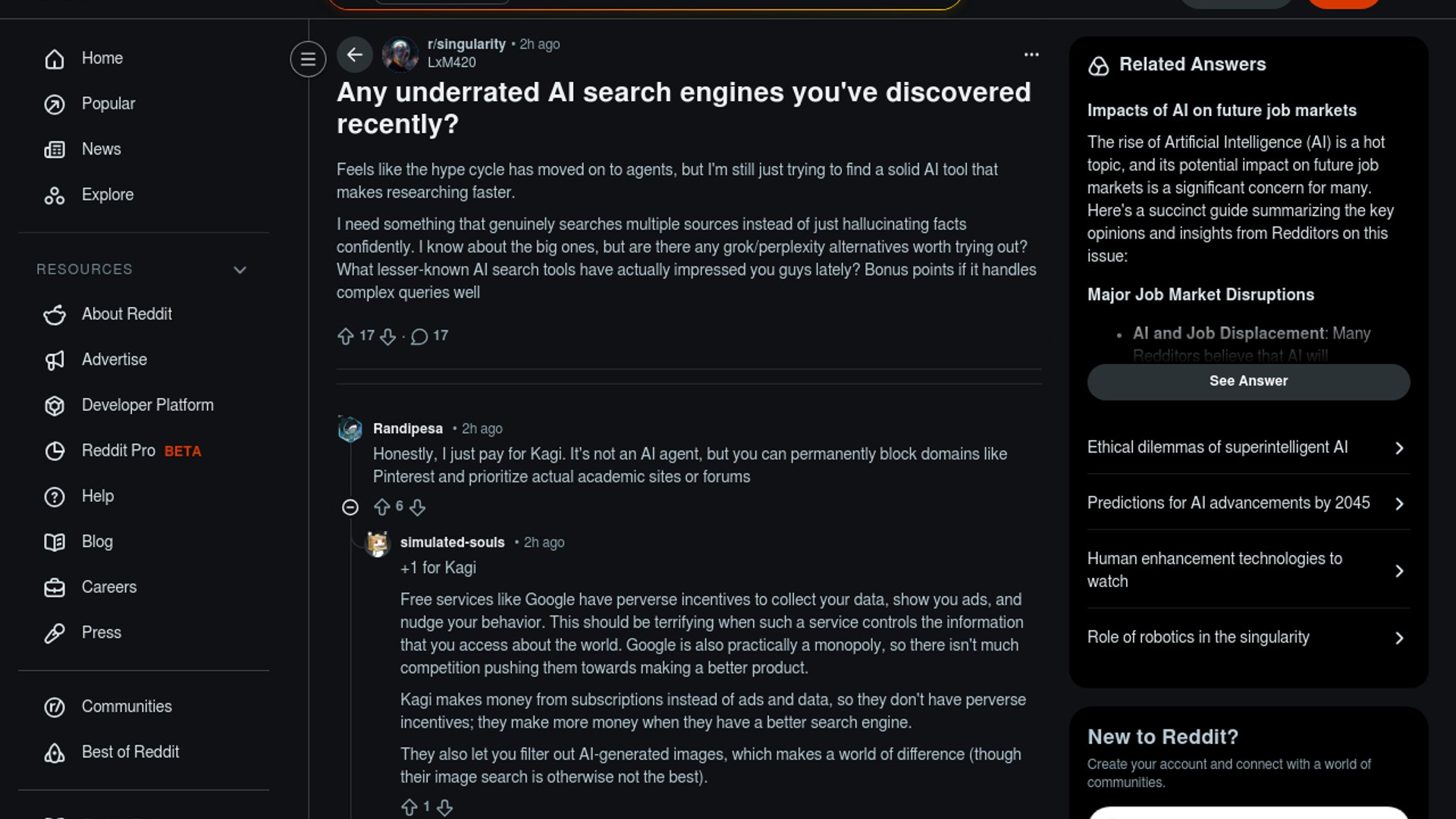Image resolution: width=1456 pixels, height=819 pixels.
Task: Open the post comments icon
Action: [419, 336]
